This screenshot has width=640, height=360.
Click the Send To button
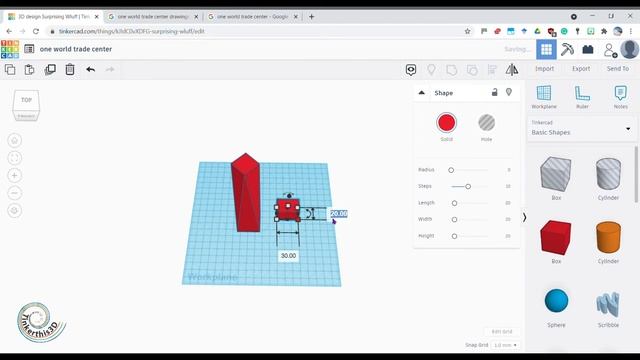coord(618,69)
